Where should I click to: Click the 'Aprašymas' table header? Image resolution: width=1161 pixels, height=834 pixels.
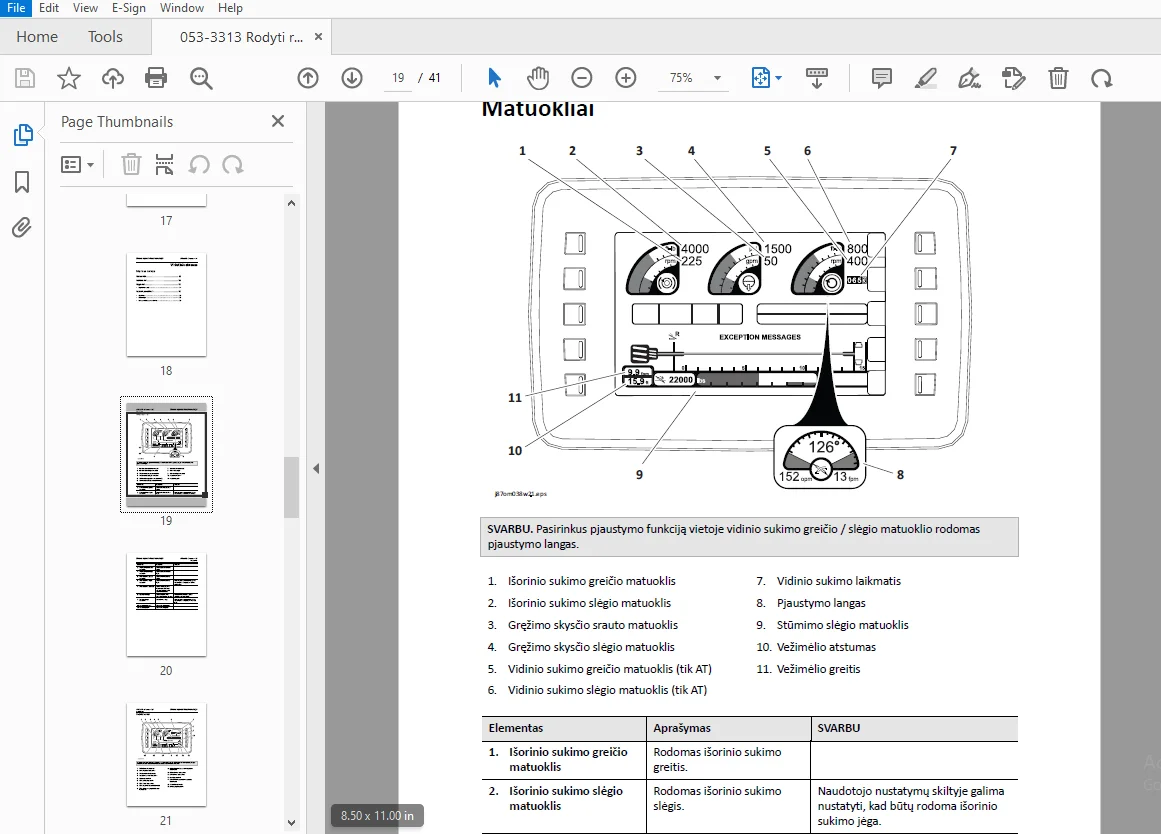(682, 728)
